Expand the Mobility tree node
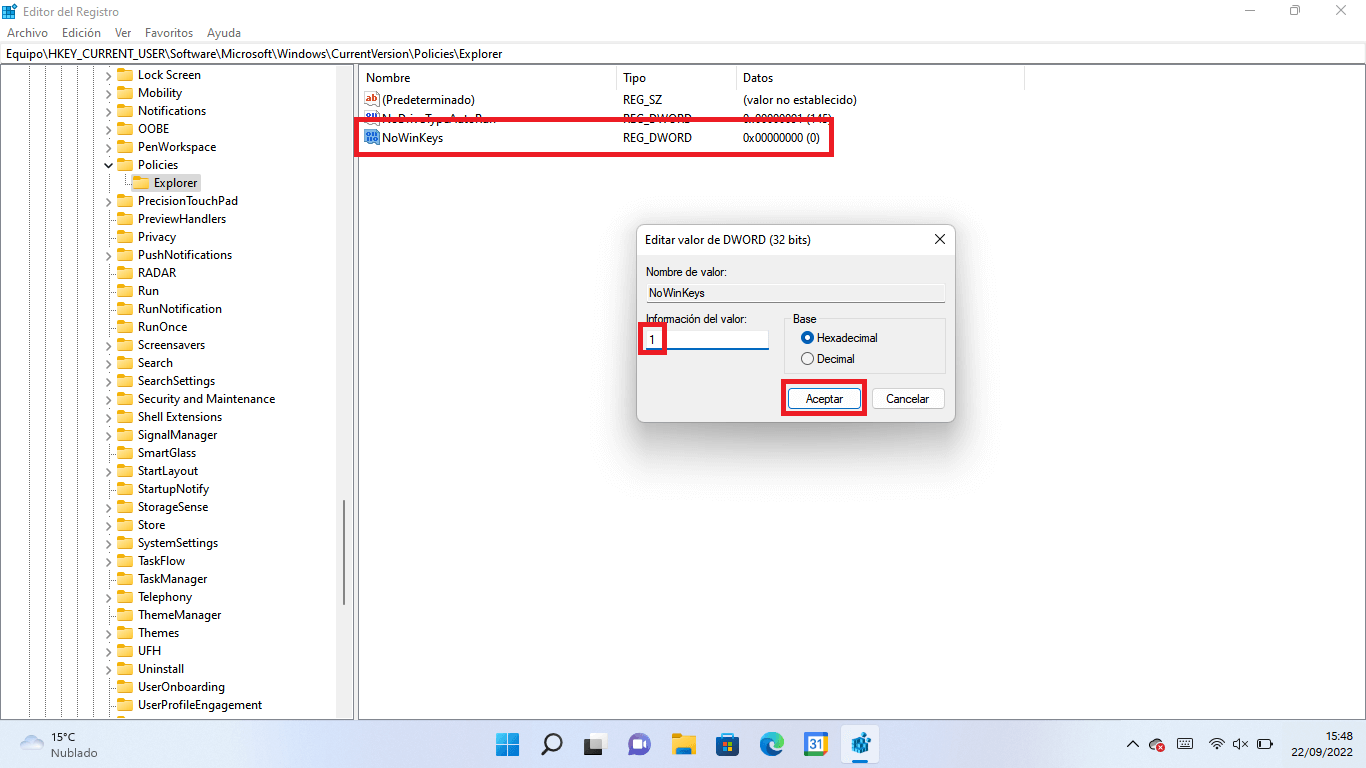The height and width of the screenshot is (768, 1366). pyautogui.click(x=109, y=93)
